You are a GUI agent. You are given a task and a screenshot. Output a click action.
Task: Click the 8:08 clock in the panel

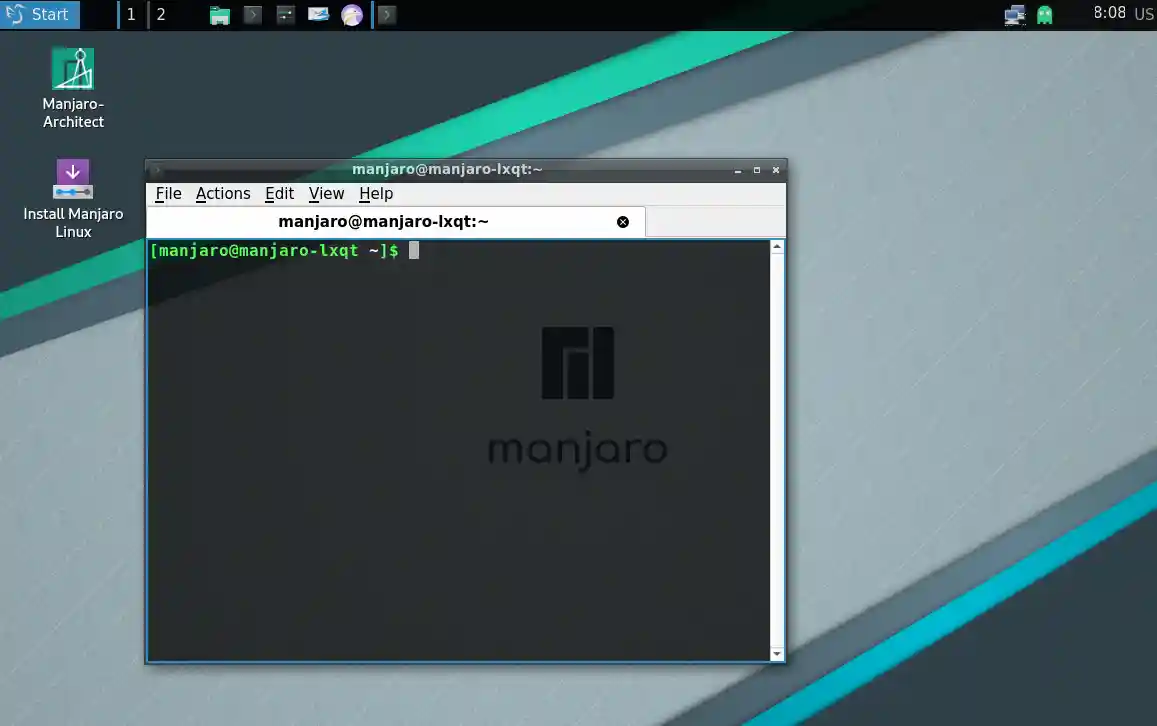tap(1109, 13)
